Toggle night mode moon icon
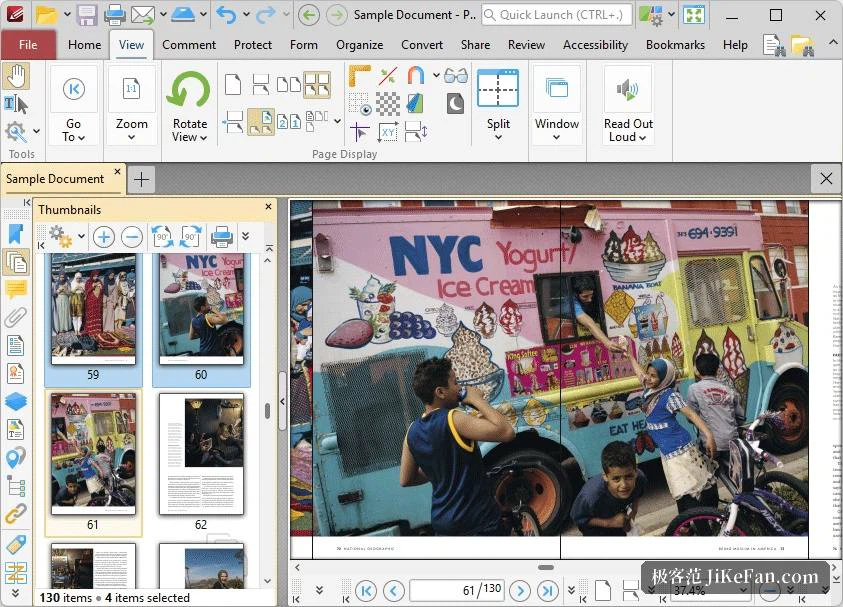The height and width of the screenshot is (607, 843). coord(455,104)
